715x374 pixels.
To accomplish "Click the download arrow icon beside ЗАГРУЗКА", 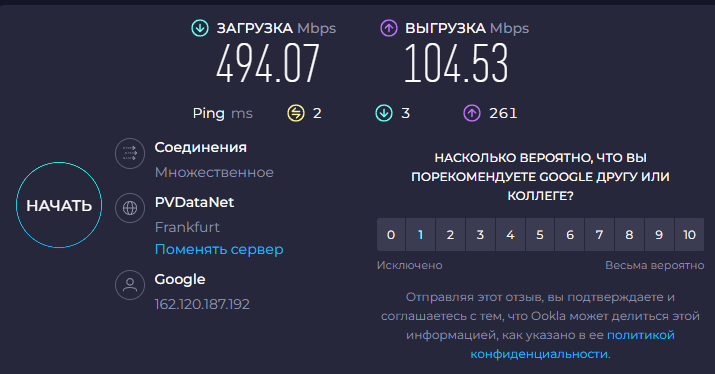I will (x=200, y=28).
